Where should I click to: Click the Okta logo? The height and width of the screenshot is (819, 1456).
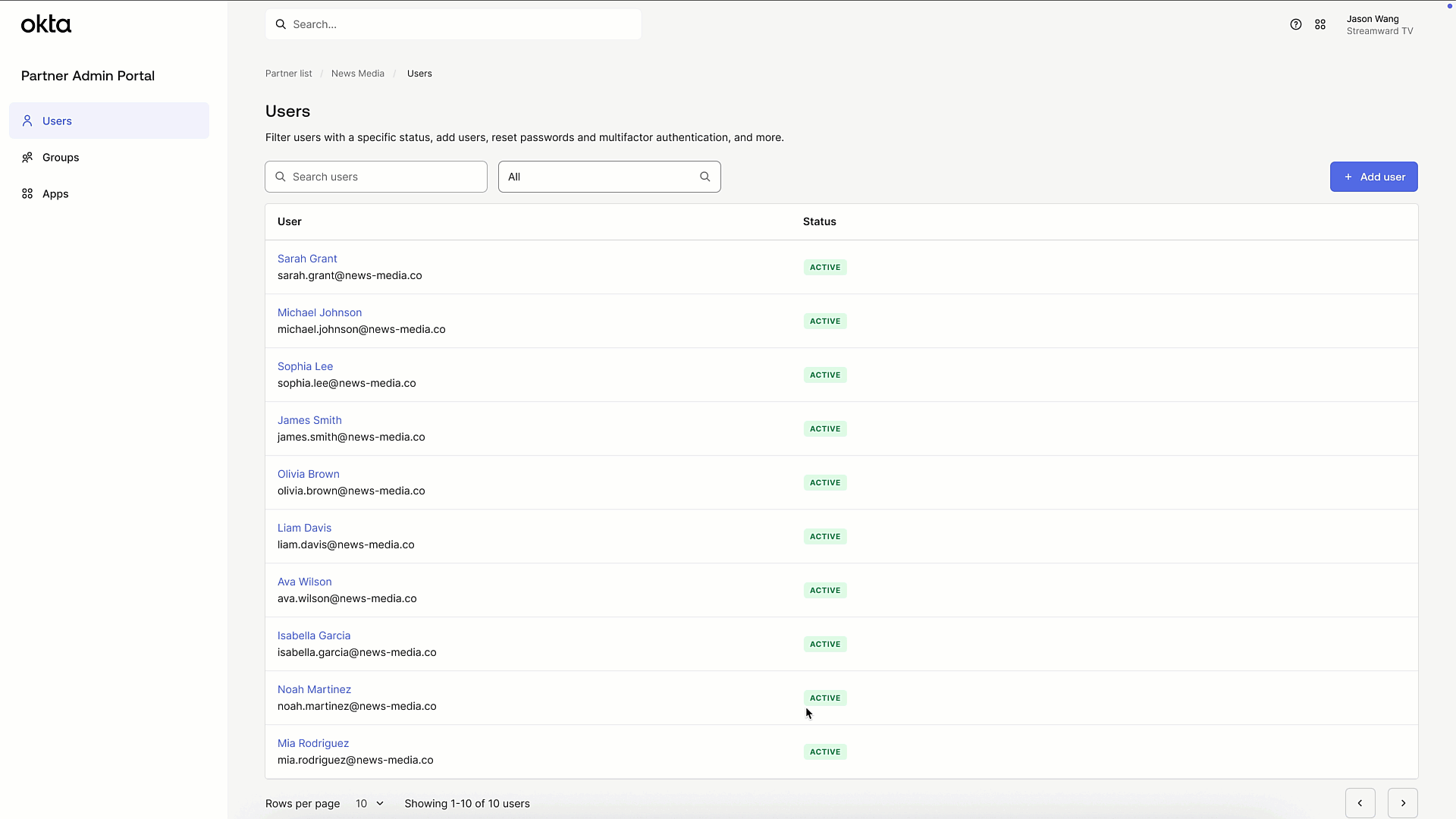point(45,24)
